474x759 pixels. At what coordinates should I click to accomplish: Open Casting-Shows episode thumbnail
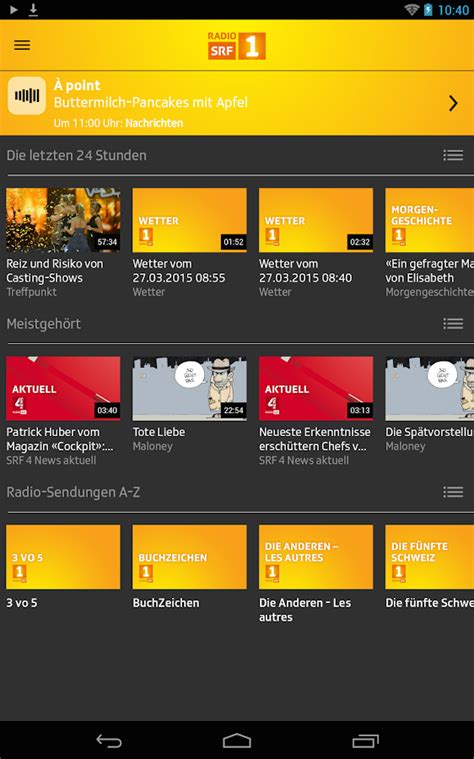(x=63, y=220)
